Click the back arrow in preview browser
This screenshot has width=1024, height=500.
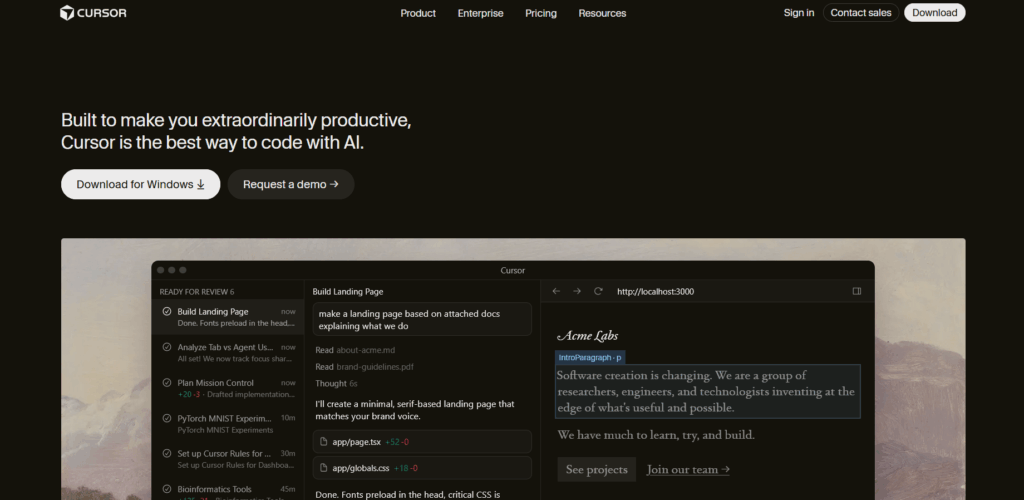pyautogui.click(x=556, y=291)
